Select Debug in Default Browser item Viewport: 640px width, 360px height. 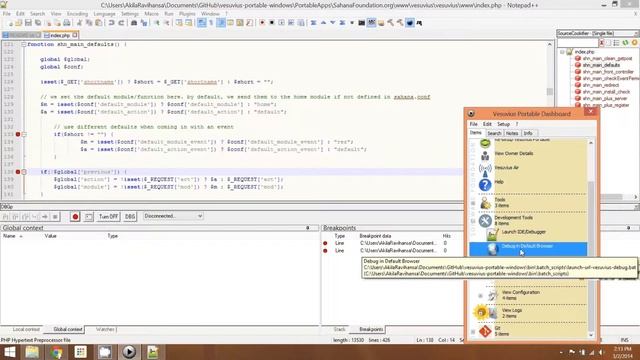[528, 249]
